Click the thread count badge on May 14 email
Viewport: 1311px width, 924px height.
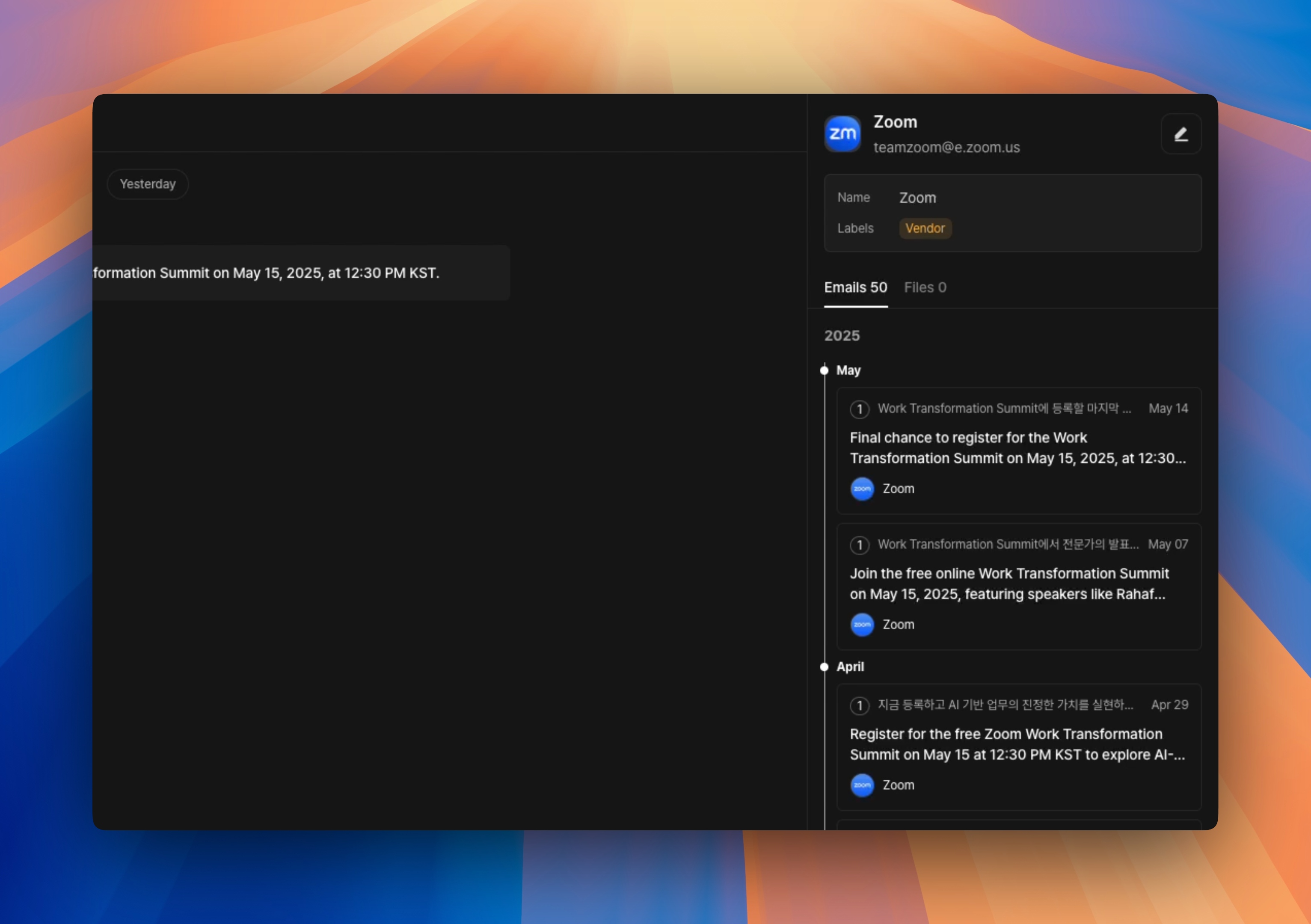coord(859,409)
